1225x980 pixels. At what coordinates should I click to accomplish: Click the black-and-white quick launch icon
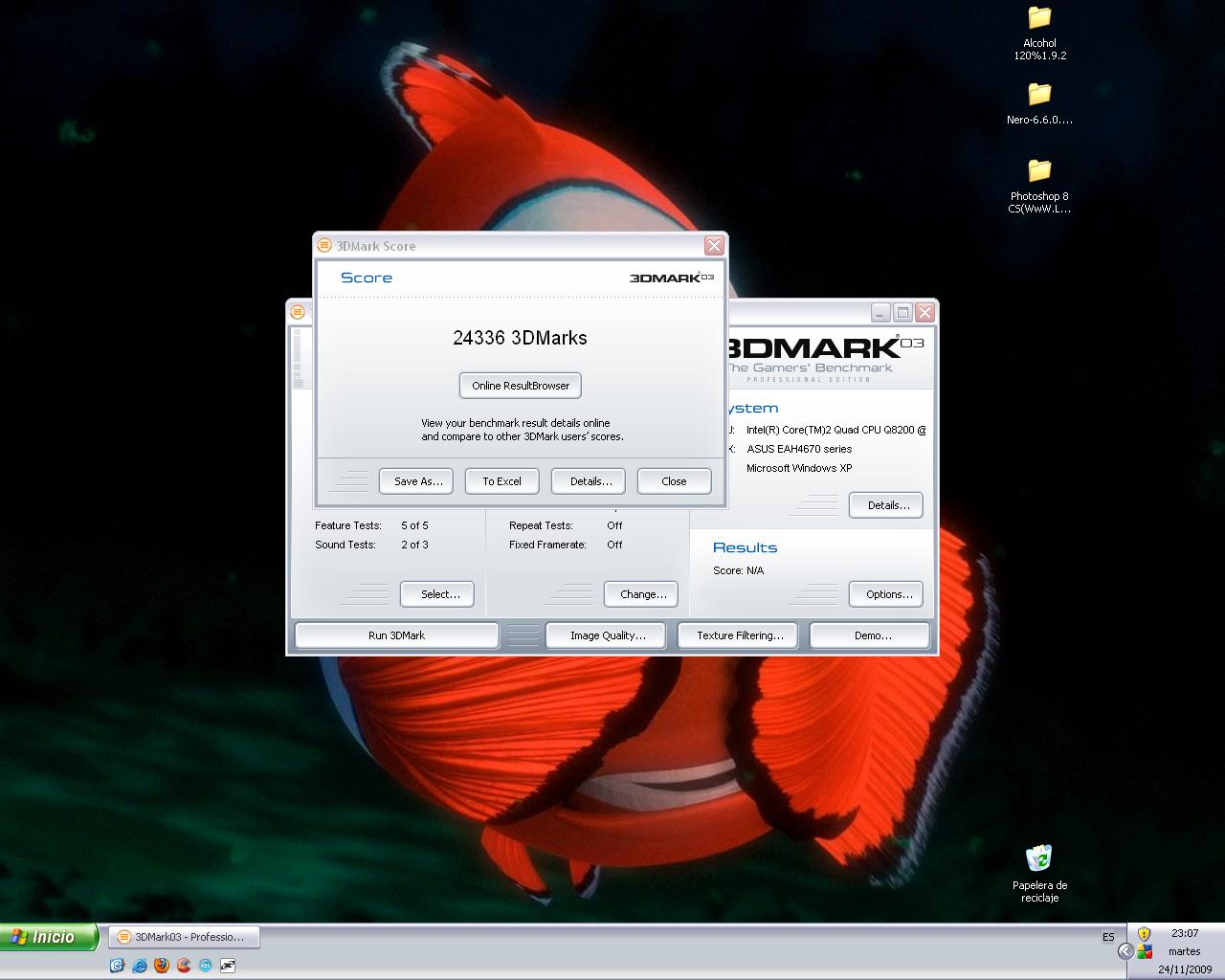[x=228, y=966]
